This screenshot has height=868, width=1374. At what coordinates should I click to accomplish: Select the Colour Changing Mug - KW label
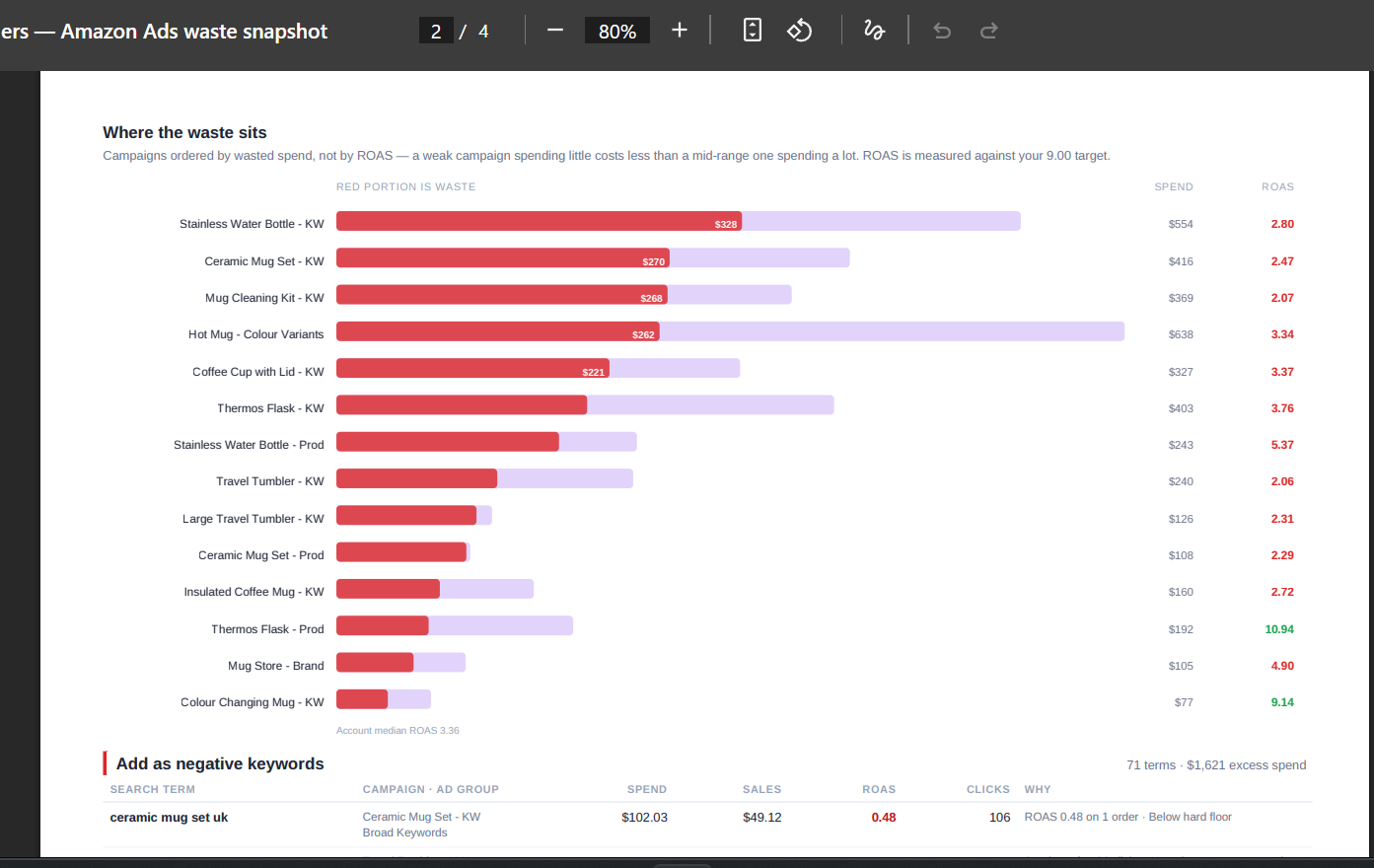point(253,702)
